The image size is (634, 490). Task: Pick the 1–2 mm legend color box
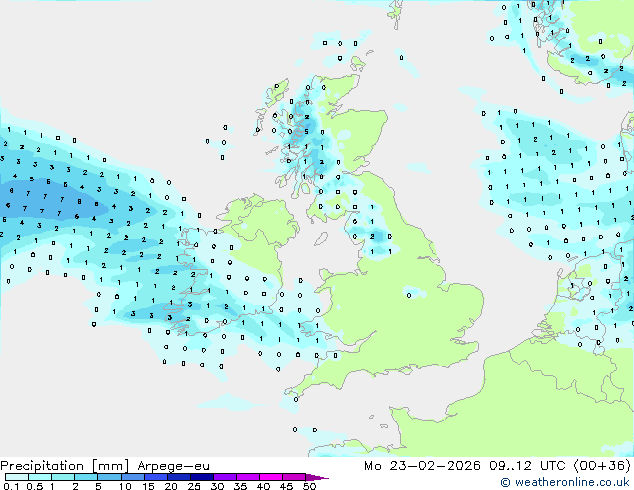point(63,477)
